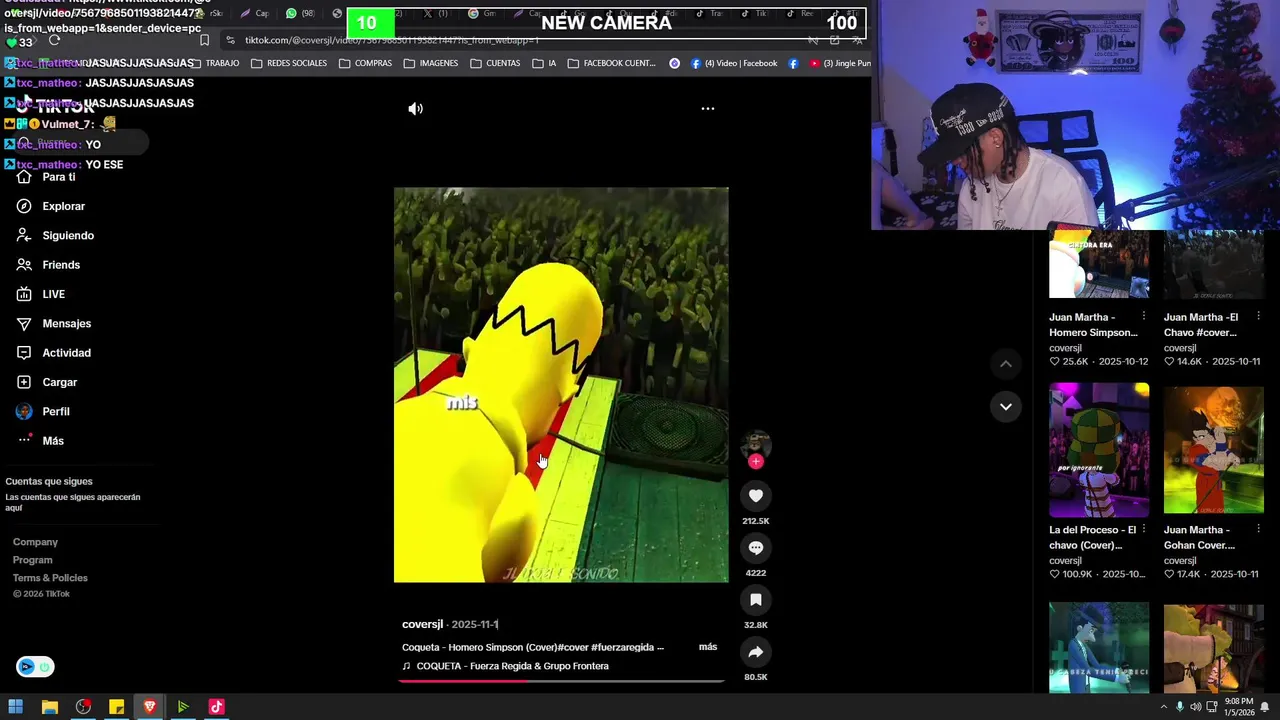Open the Juan Martha - El Chavo thumbnail
This screenshot has width=1280, height=720.
point(1214,264)
